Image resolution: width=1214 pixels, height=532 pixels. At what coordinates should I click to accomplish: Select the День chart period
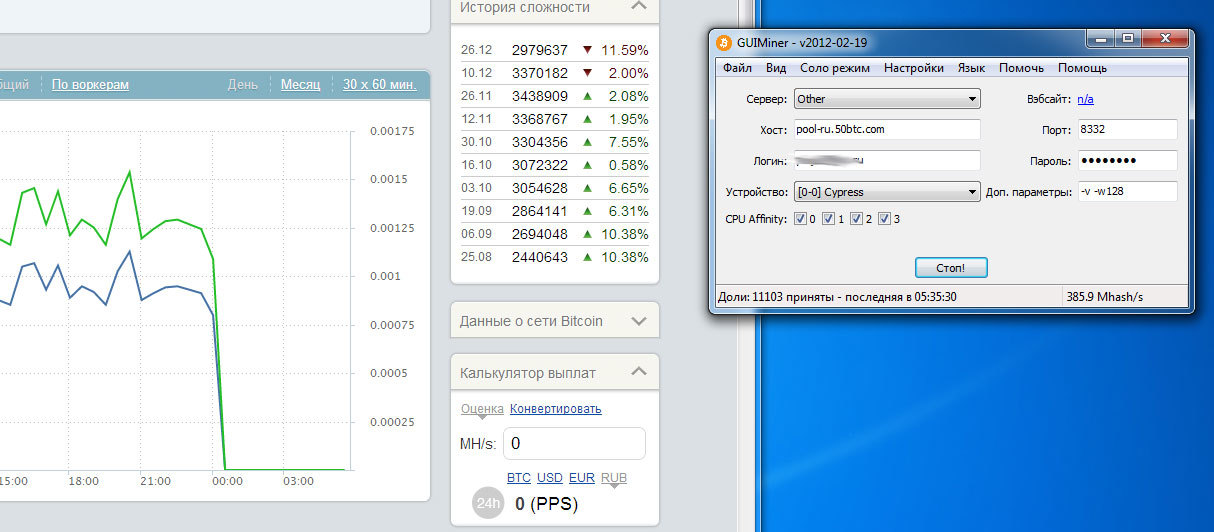243,85
